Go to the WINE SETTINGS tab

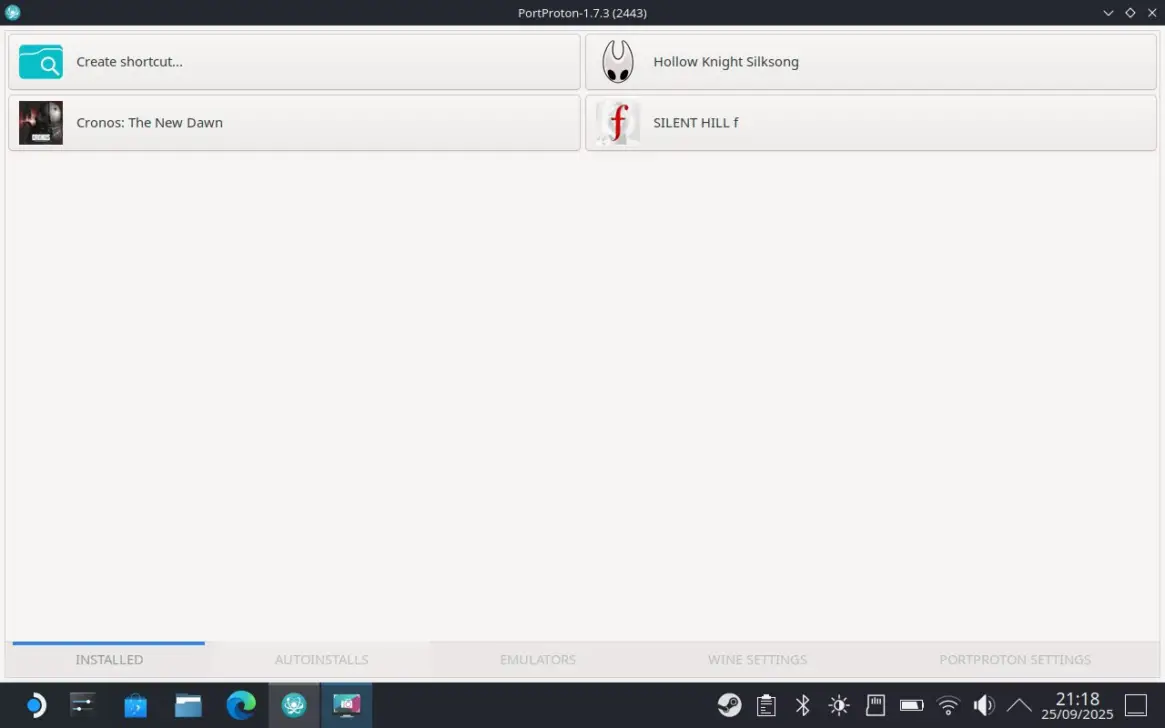757,660
